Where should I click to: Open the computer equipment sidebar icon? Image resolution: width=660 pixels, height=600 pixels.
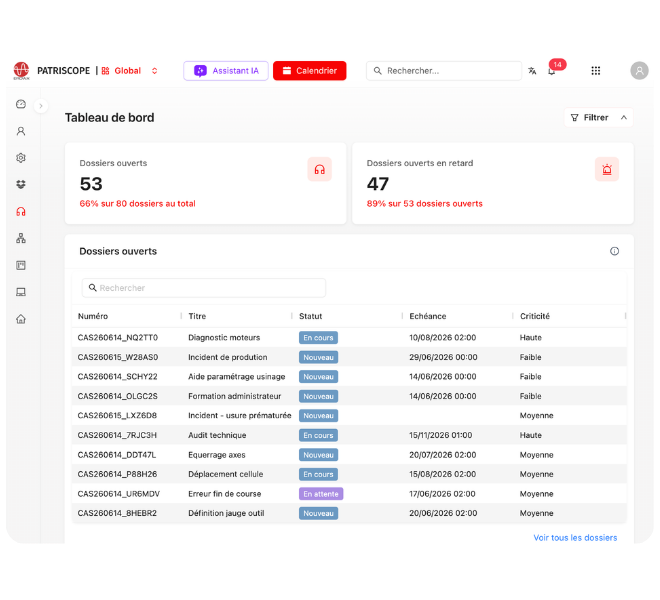click(21, 292)
